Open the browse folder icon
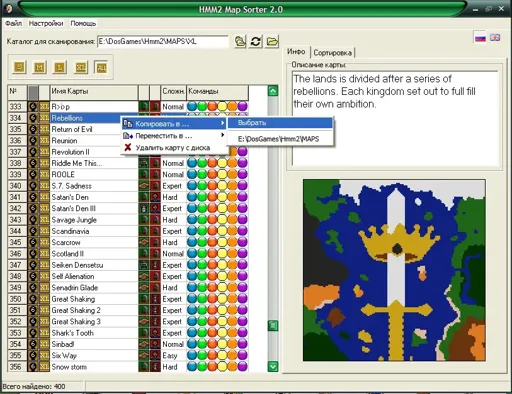Viewport: 512px width, 394px height. point(272,41)
